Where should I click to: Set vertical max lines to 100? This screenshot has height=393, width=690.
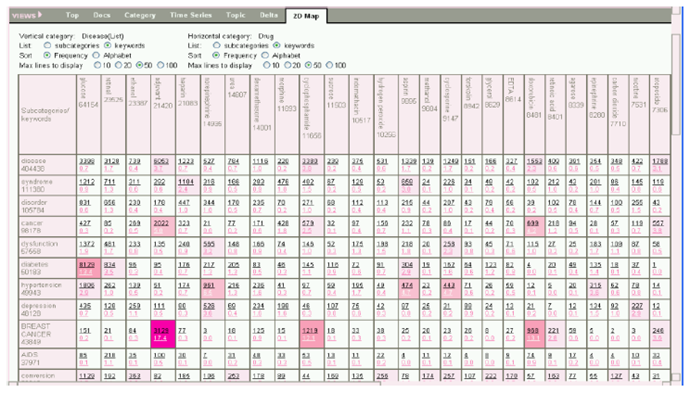pos(161,65)
